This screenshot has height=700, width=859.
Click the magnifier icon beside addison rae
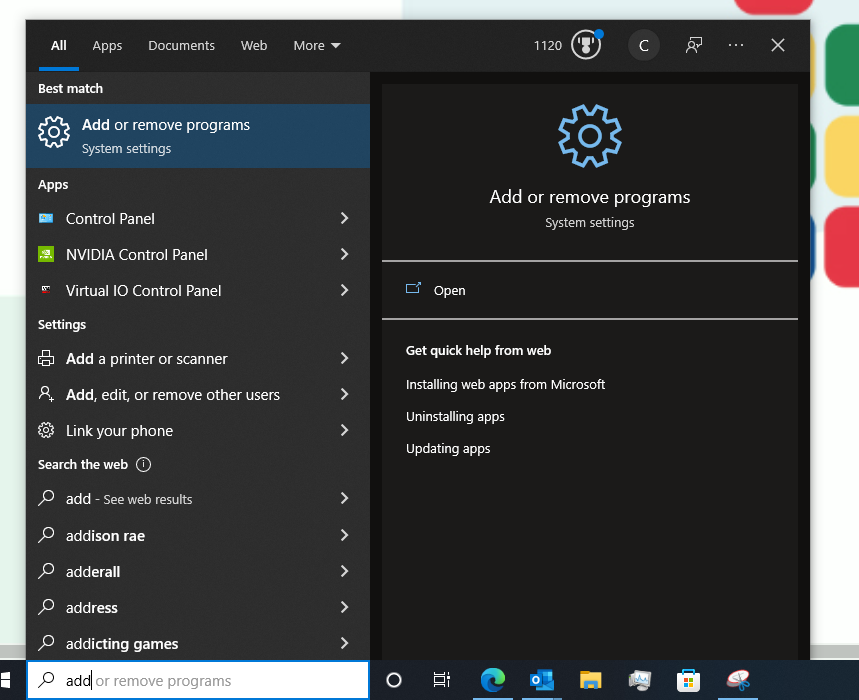point(46,535)
